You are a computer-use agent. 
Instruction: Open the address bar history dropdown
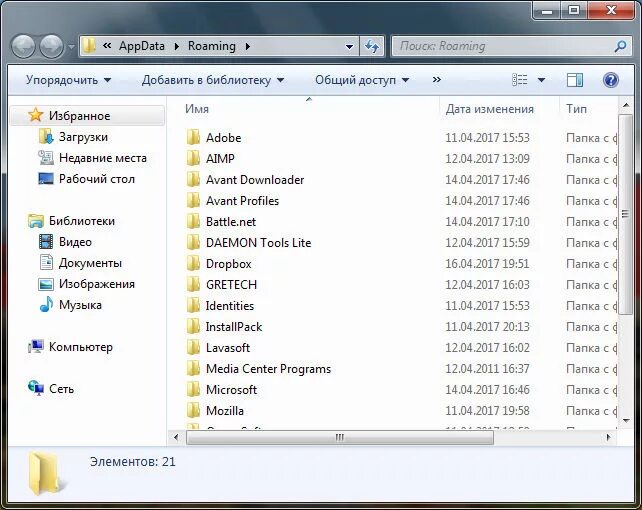pos(349,46)
